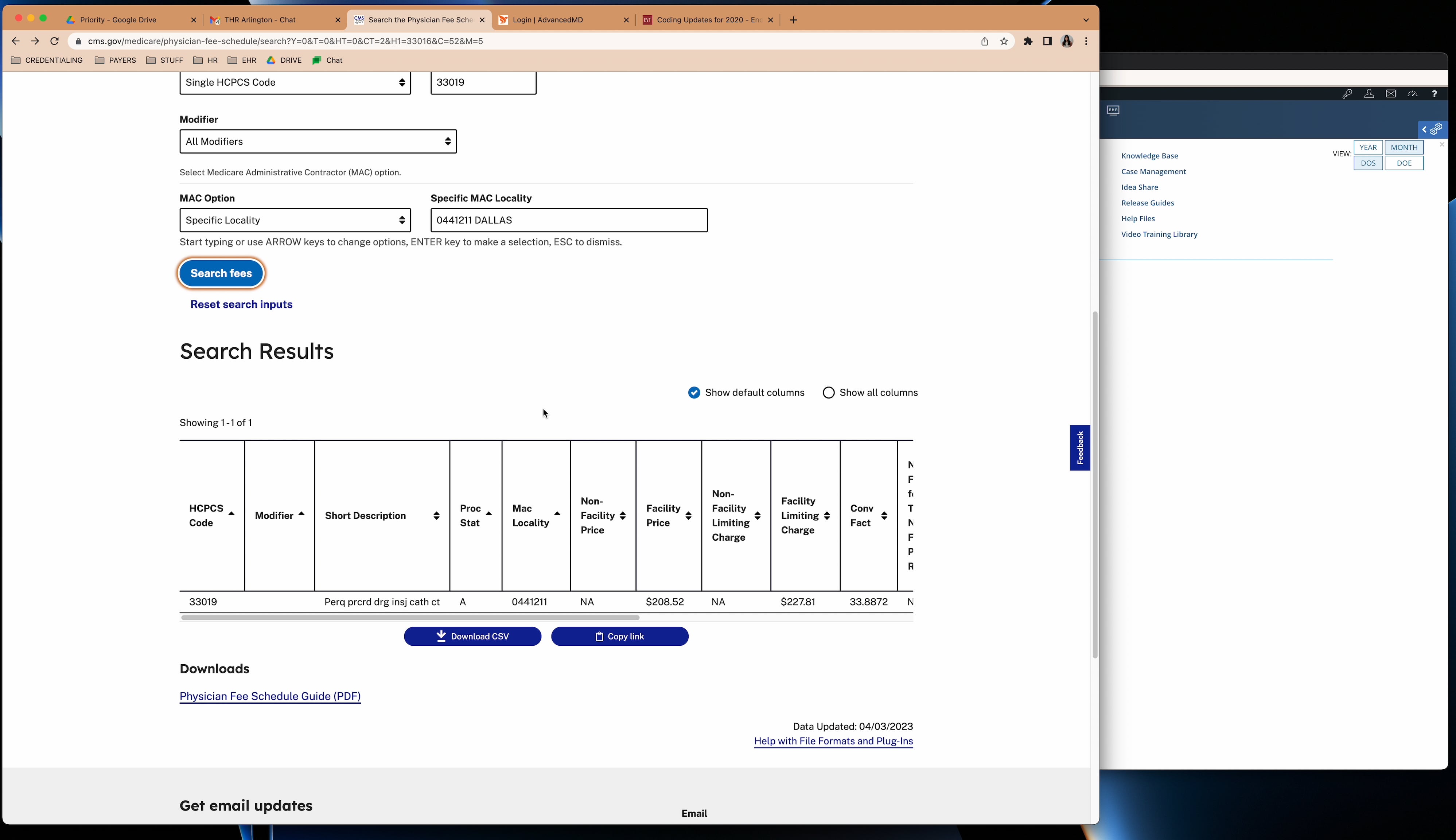Open the mail envelope icon in the EHR toolbar
The image size is (1456, 840).
(x=1391, y=94)
